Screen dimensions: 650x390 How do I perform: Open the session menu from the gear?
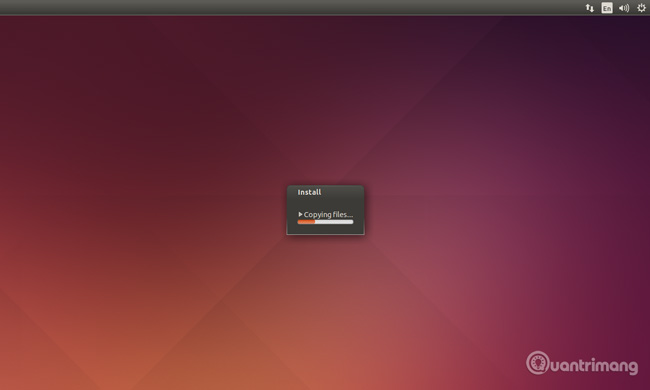pos(641,8)
